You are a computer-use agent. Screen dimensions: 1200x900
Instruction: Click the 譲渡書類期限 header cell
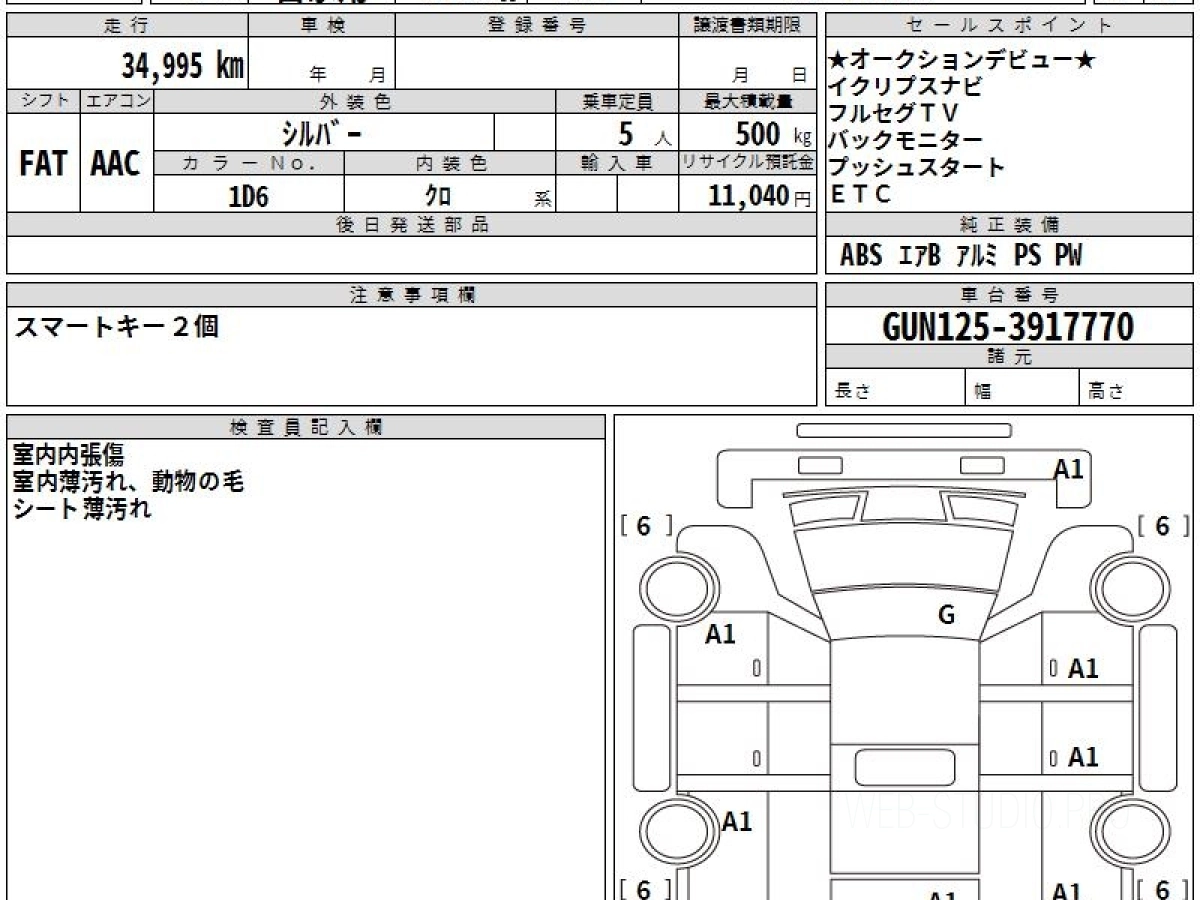pyautogui.click(x=748, y=26)
